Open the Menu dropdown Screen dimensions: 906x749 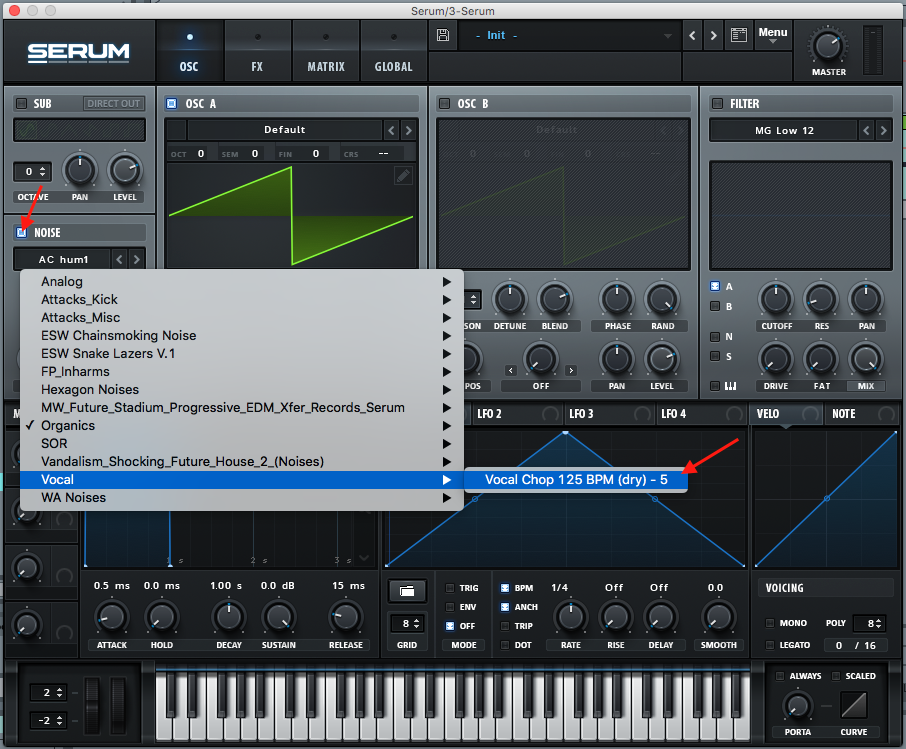(773, 35)
